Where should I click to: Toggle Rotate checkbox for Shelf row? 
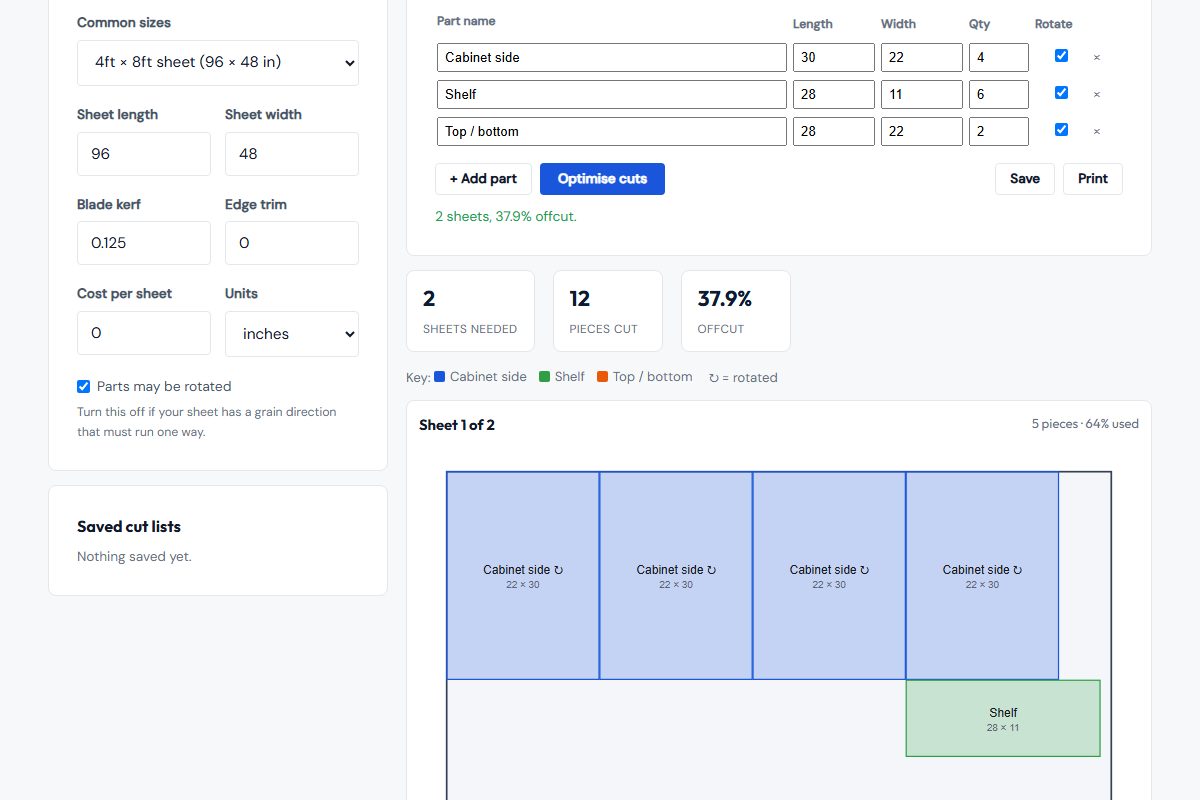(x=1062, y=93)
